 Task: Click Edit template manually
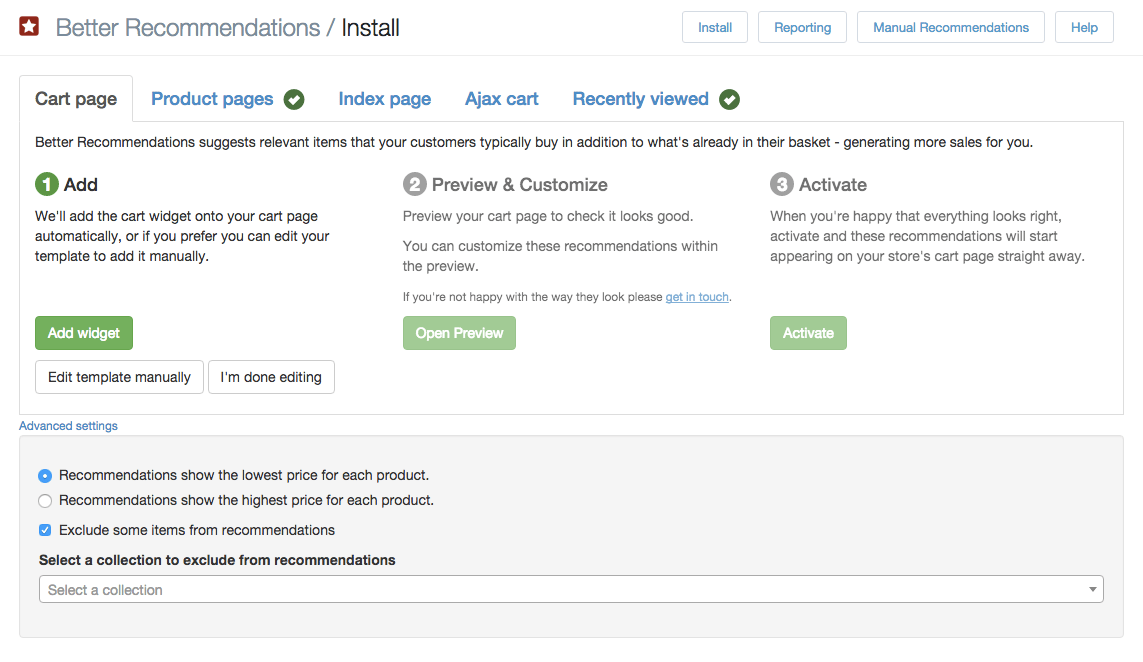tap(120, 377)
